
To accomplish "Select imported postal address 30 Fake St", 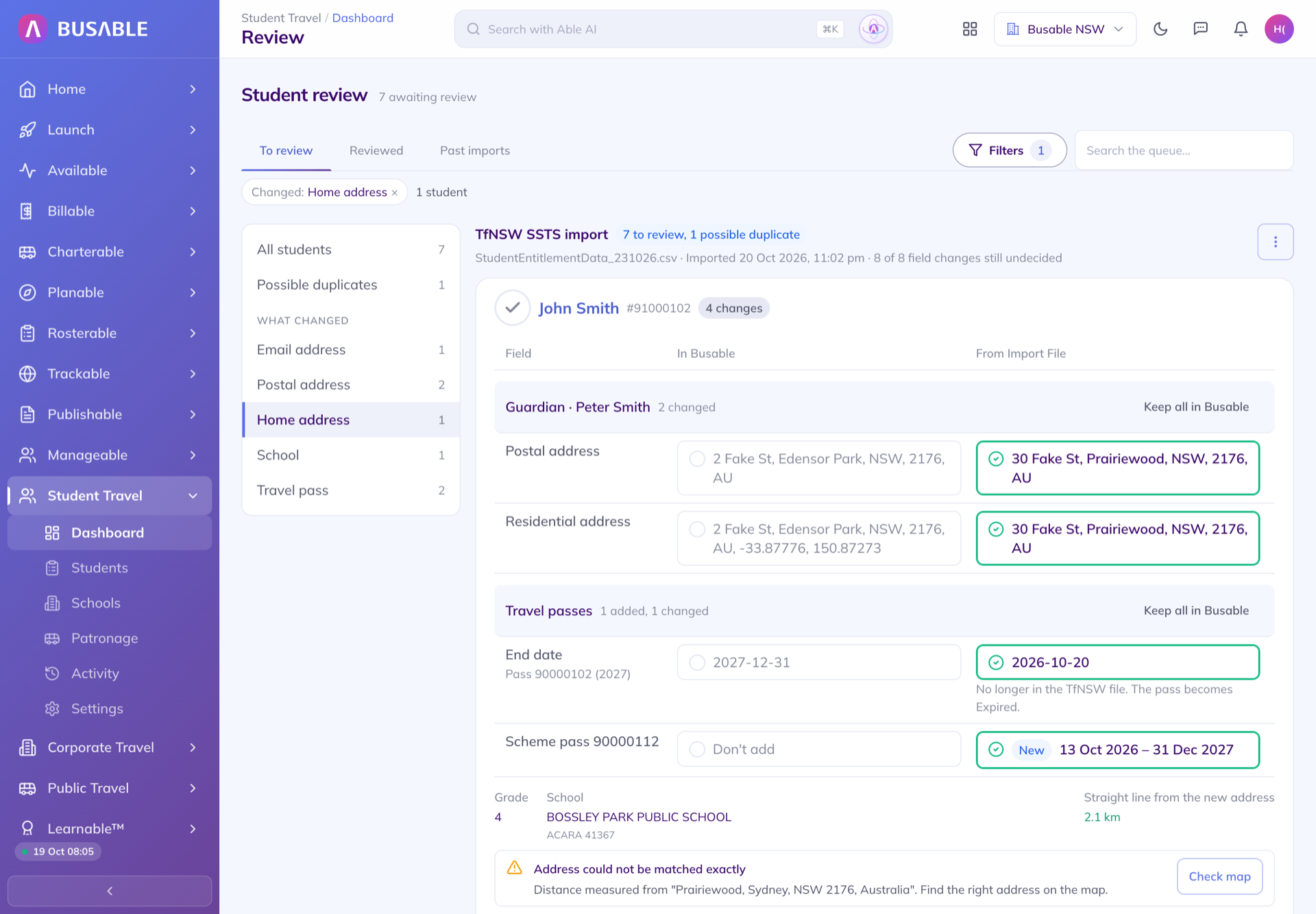I will [1118, 468].
